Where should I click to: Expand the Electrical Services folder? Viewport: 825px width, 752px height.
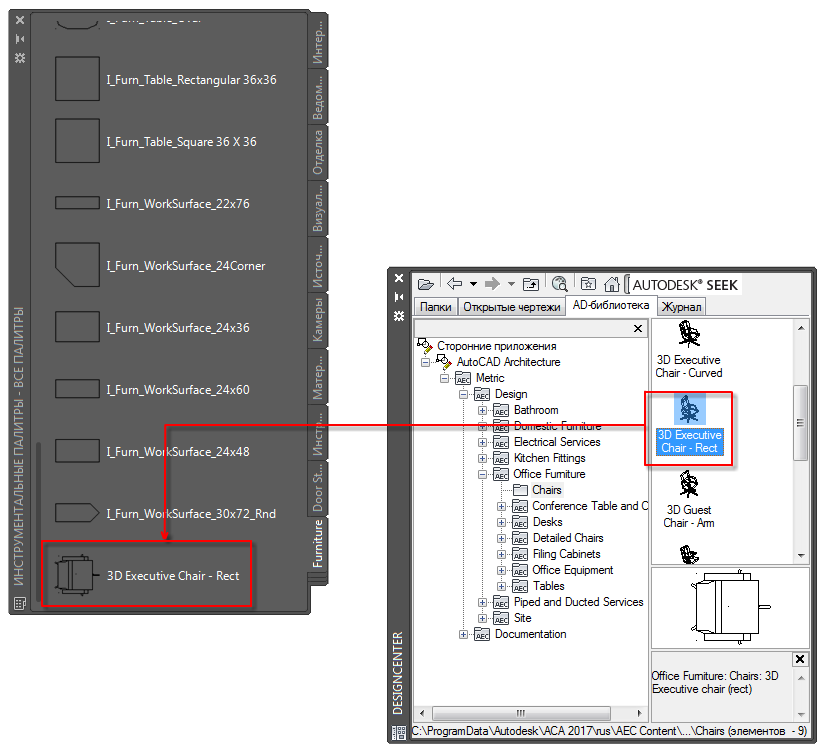pyautogui.click(x=482, y=442)
